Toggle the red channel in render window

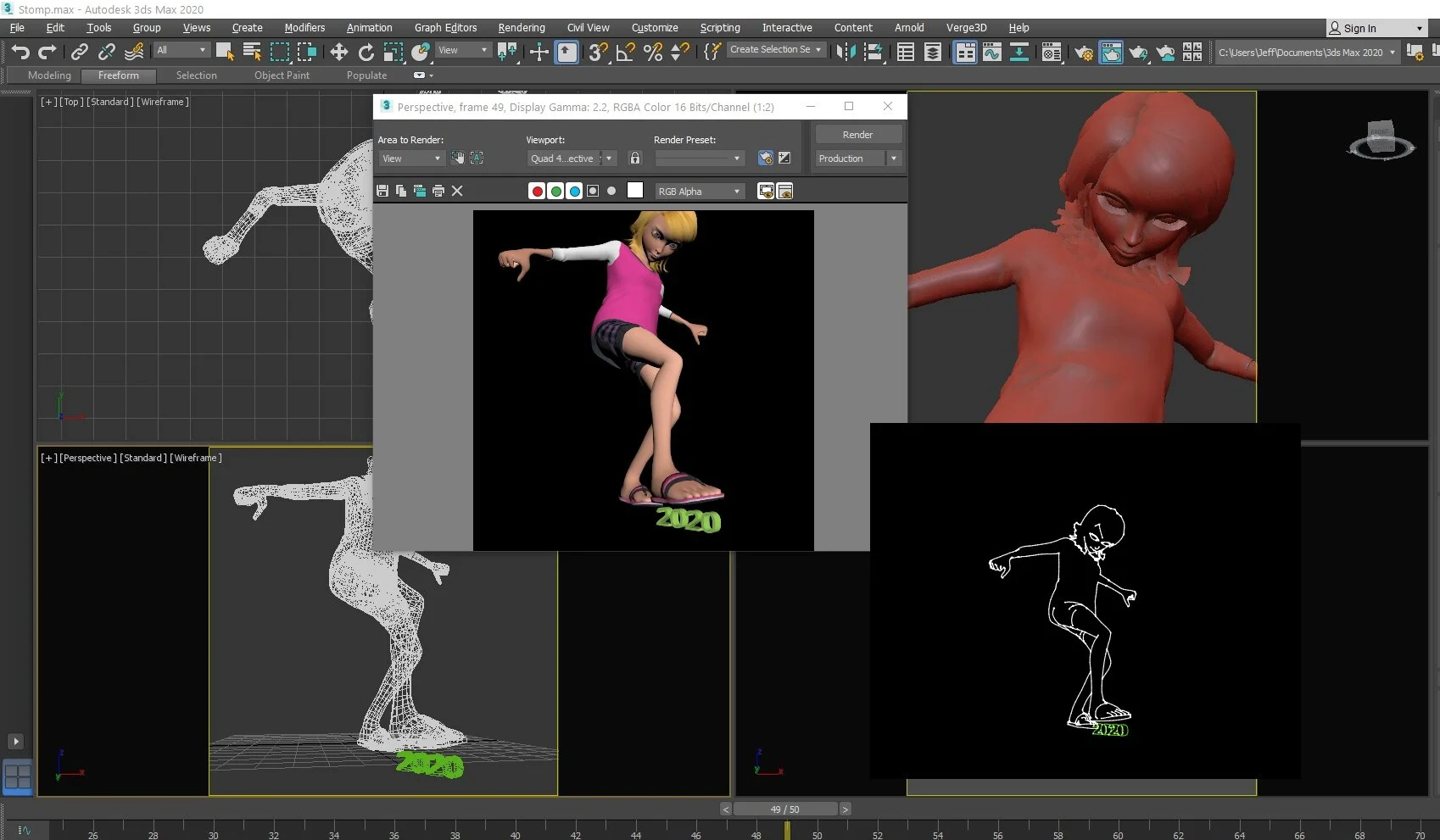click(x=537, y=192)
